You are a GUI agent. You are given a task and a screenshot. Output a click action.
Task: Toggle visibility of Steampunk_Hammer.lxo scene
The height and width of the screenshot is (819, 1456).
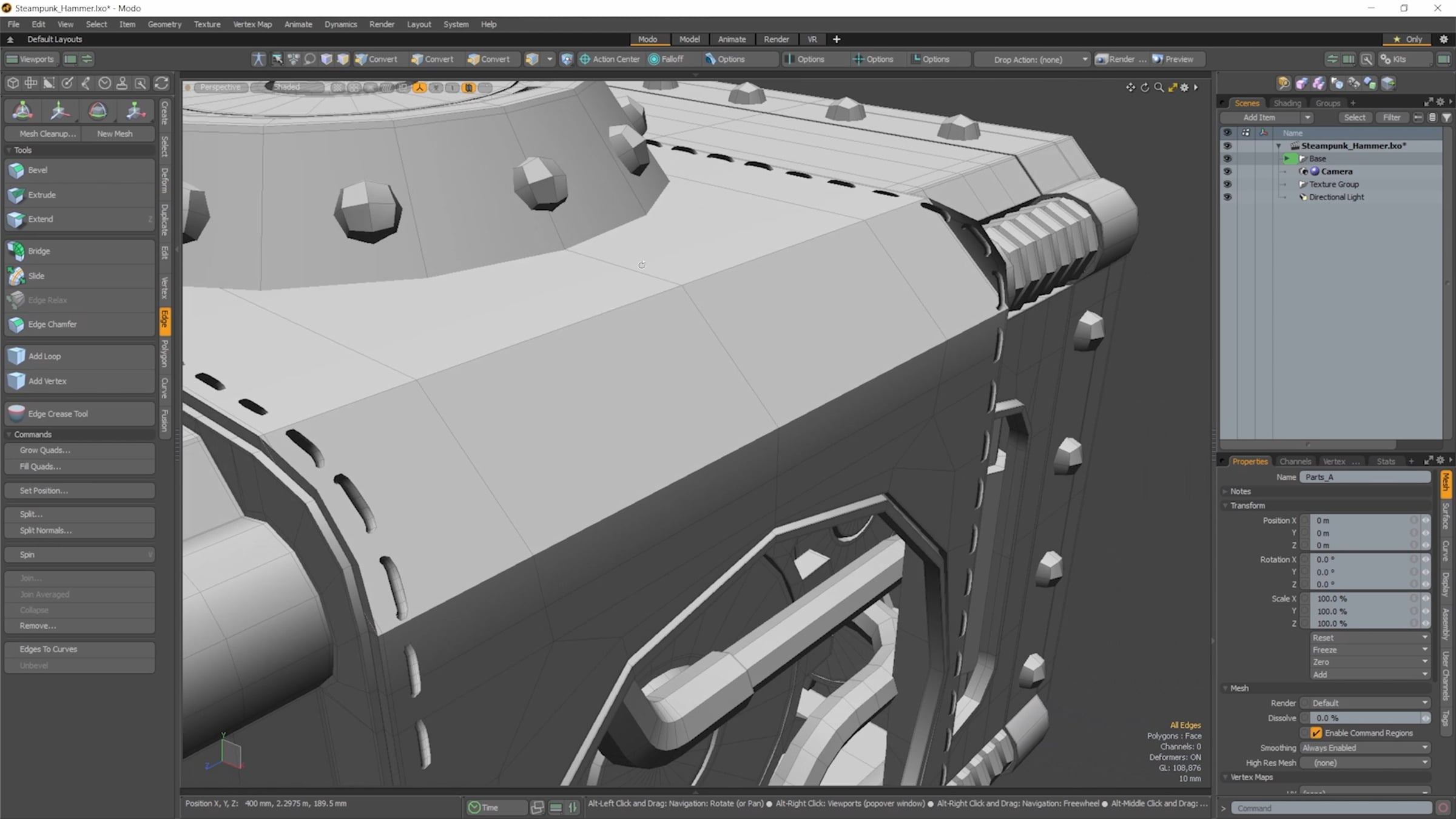pos(1227,146)
